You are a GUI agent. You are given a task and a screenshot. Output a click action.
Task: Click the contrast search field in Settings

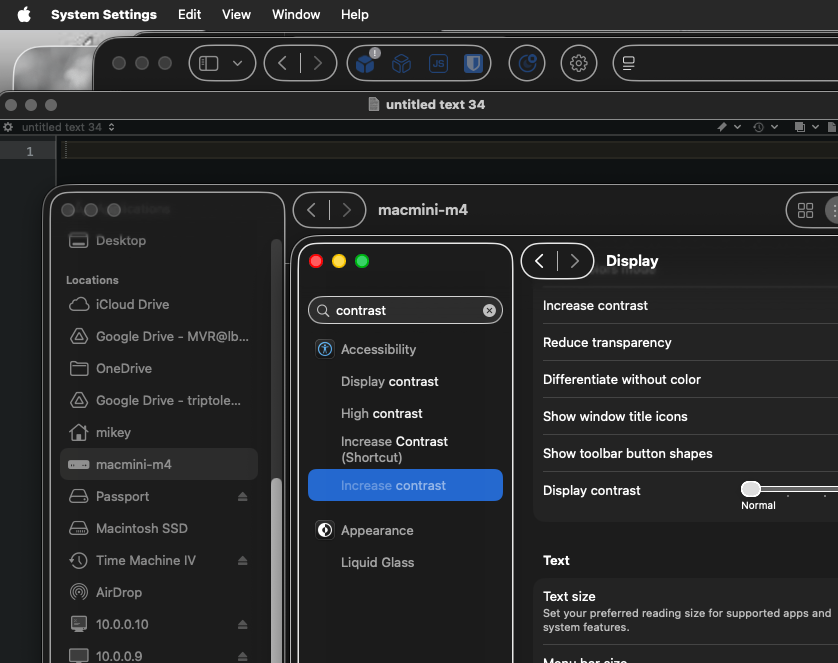[x=405, y=310]
